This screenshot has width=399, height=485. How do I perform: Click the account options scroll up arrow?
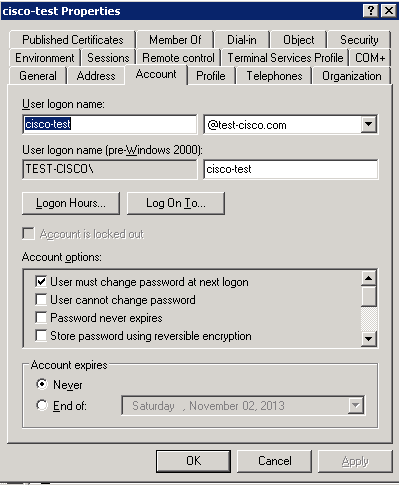pos(369,278)
